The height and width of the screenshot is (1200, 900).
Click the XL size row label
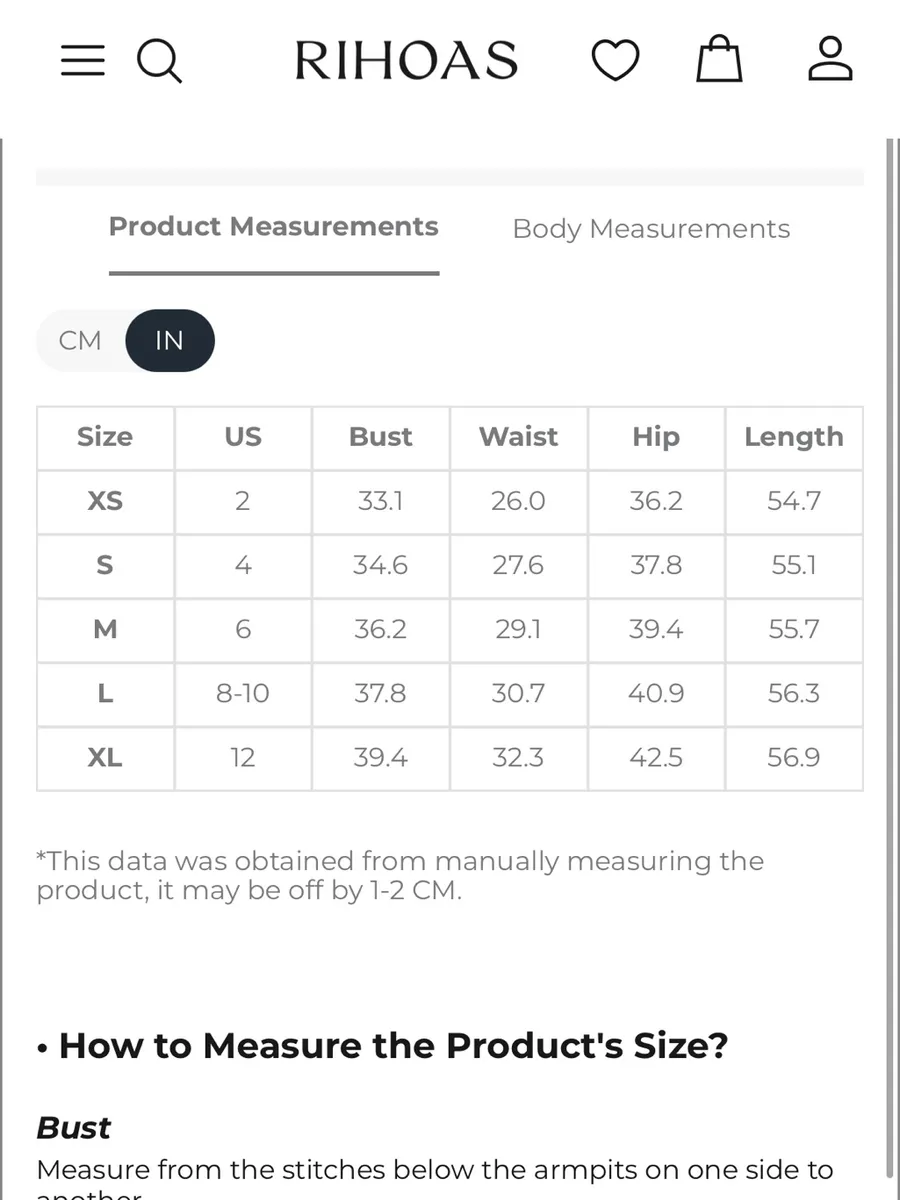click(x=105, y=758)
